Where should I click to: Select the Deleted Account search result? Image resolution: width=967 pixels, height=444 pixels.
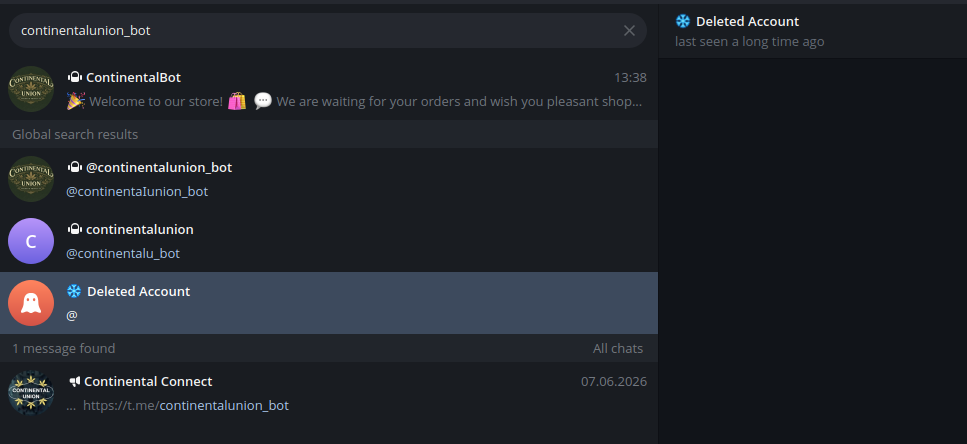click(x=329, y=303)
